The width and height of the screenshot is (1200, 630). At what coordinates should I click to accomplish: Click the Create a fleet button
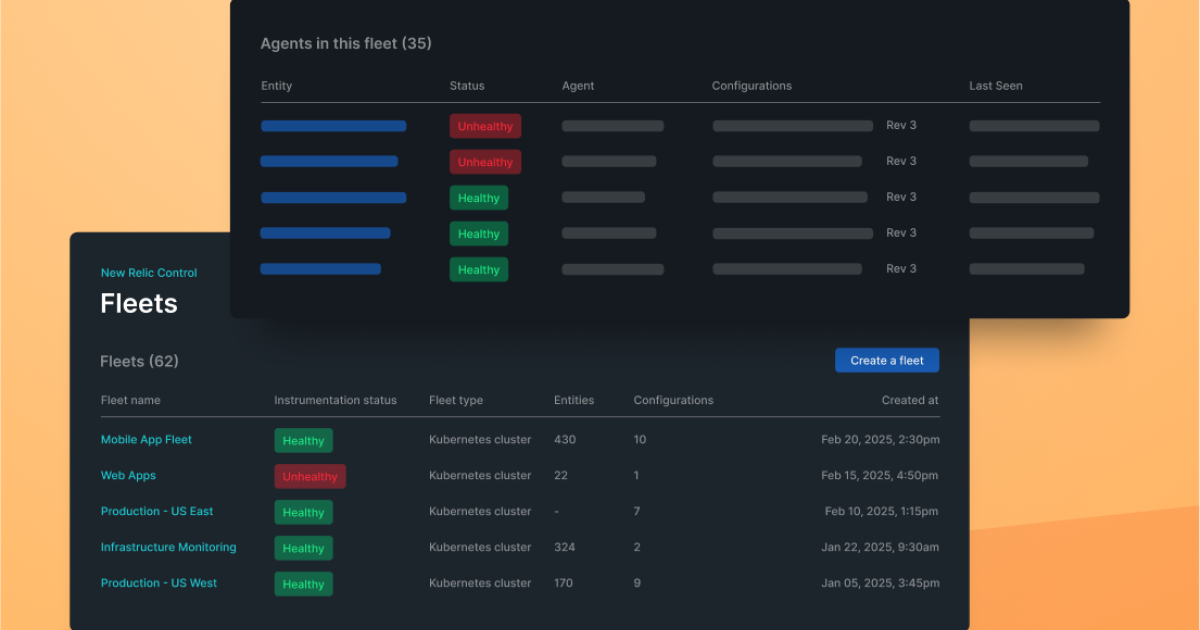click(886, 360)
